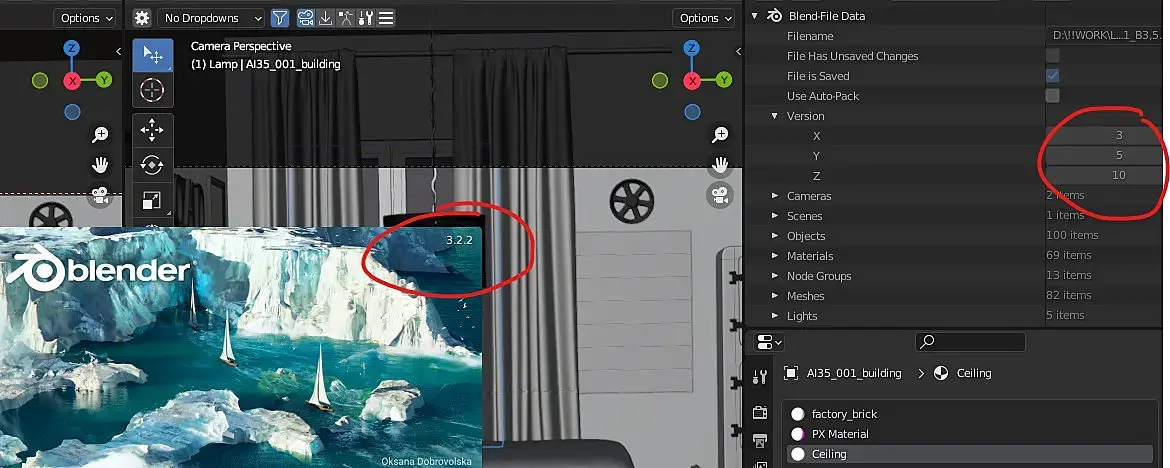Pick the Rotate tool

coord(152,165)
